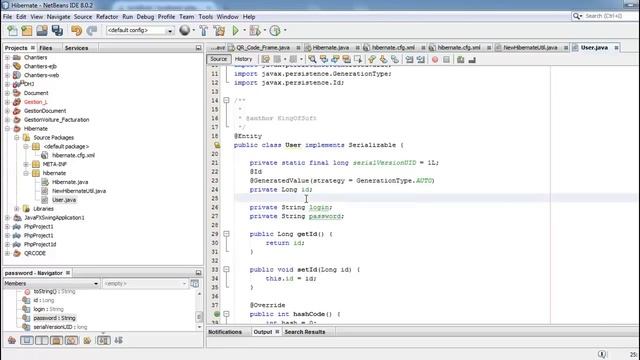This screenshot has height=360, width=640.
Task: Click the Clean and Build icon
Action: [219, 31]
